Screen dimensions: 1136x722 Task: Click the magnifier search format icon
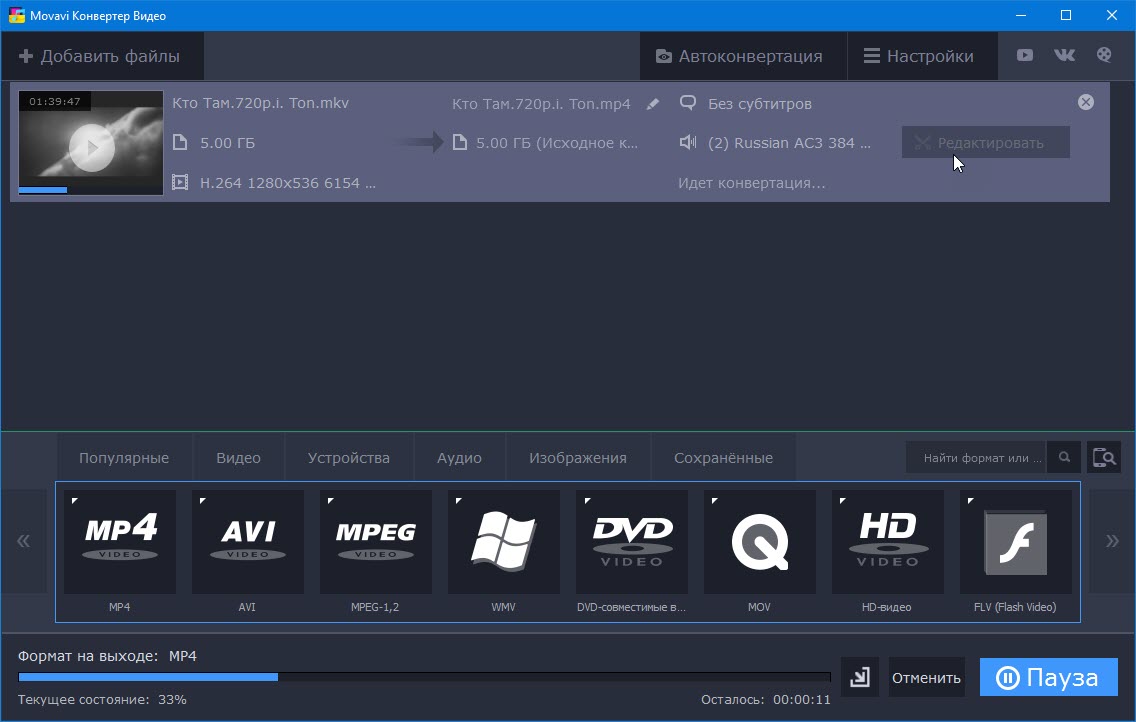pyautogui.click(x=1064, y=458)
